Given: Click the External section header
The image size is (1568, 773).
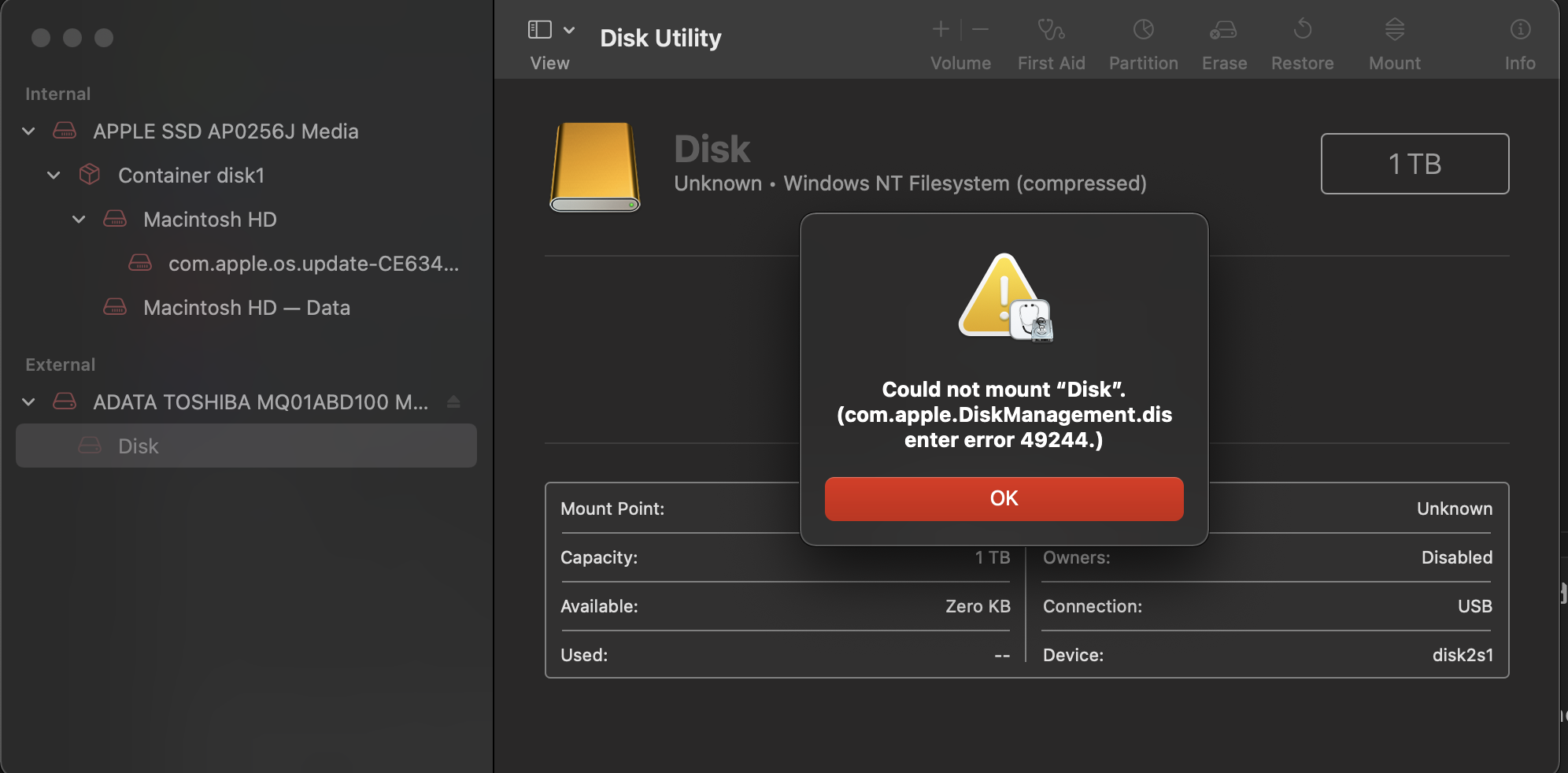Looking at the screenshot, I should [x=60, y=364].
